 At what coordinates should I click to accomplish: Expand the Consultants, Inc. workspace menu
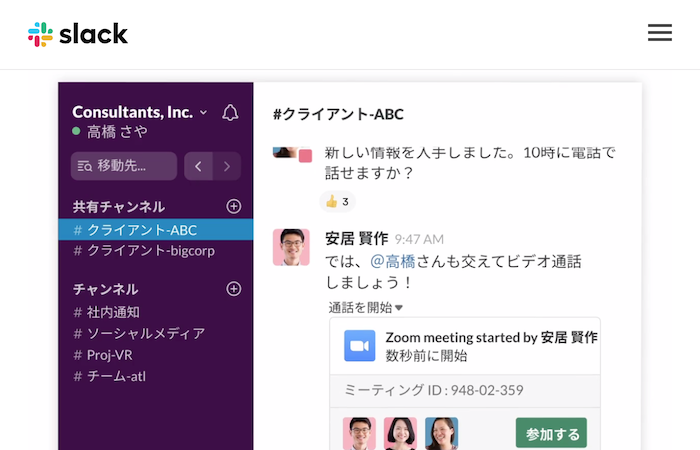(140, 112)
